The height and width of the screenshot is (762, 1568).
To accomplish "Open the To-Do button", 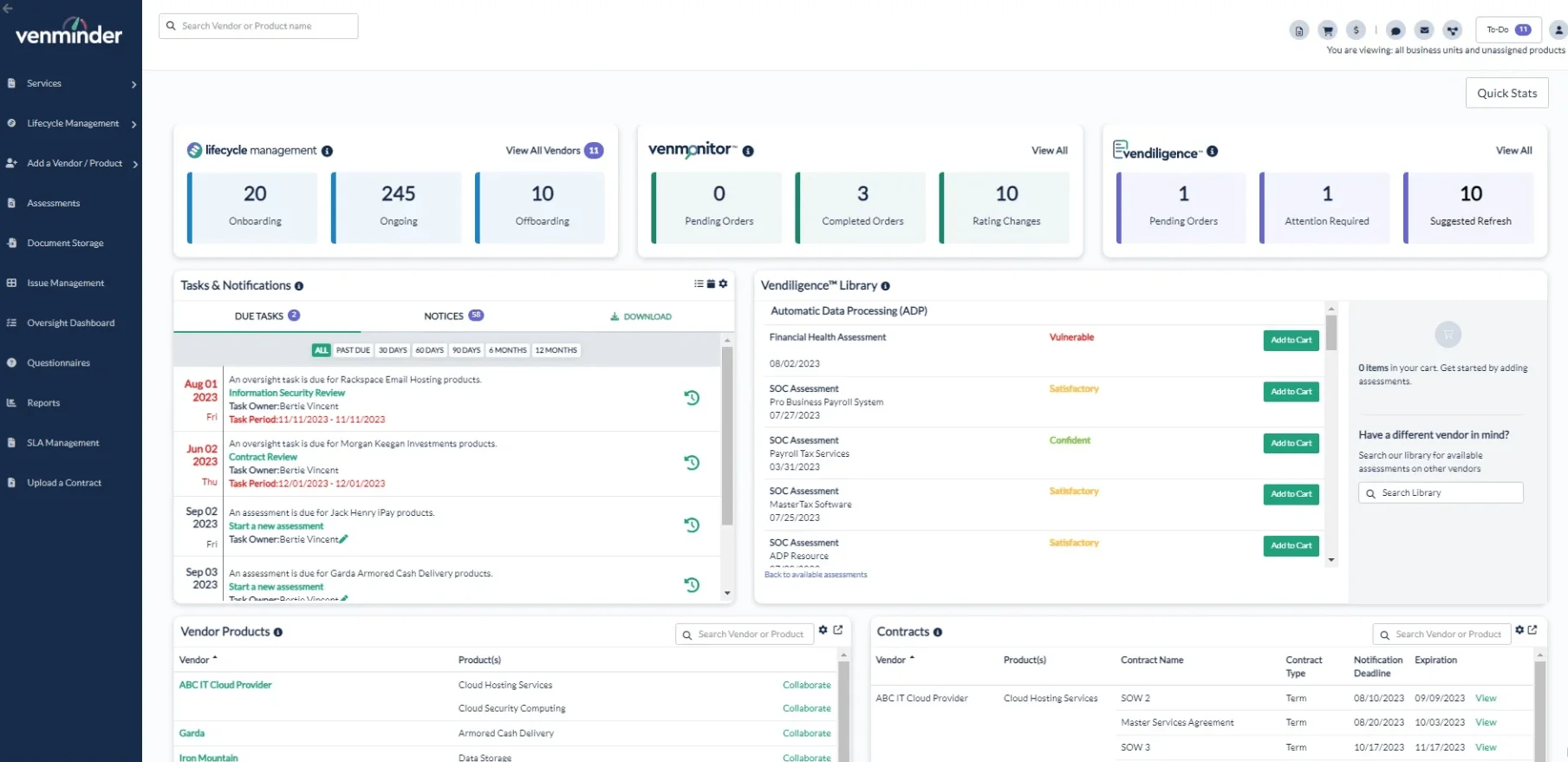I will point(1508,29).
